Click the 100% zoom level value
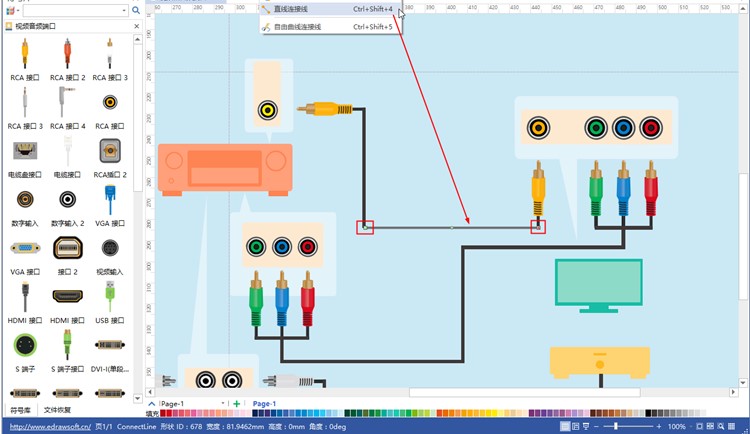Image resolution: width=750 pixels, height=434 pixels. pos(676,426)
